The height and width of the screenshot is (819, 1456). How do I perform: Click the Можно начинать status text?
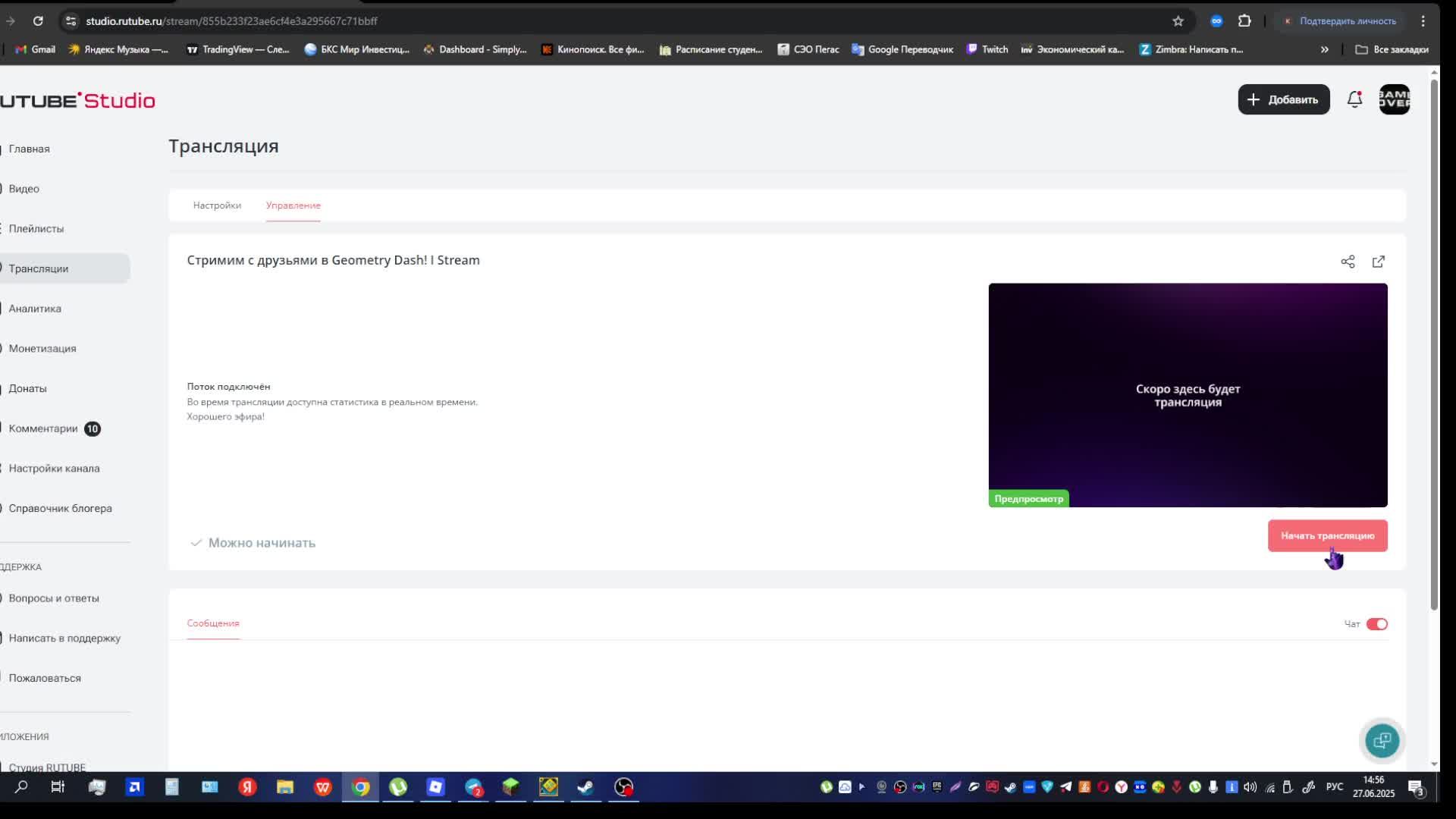pos(262,543)
